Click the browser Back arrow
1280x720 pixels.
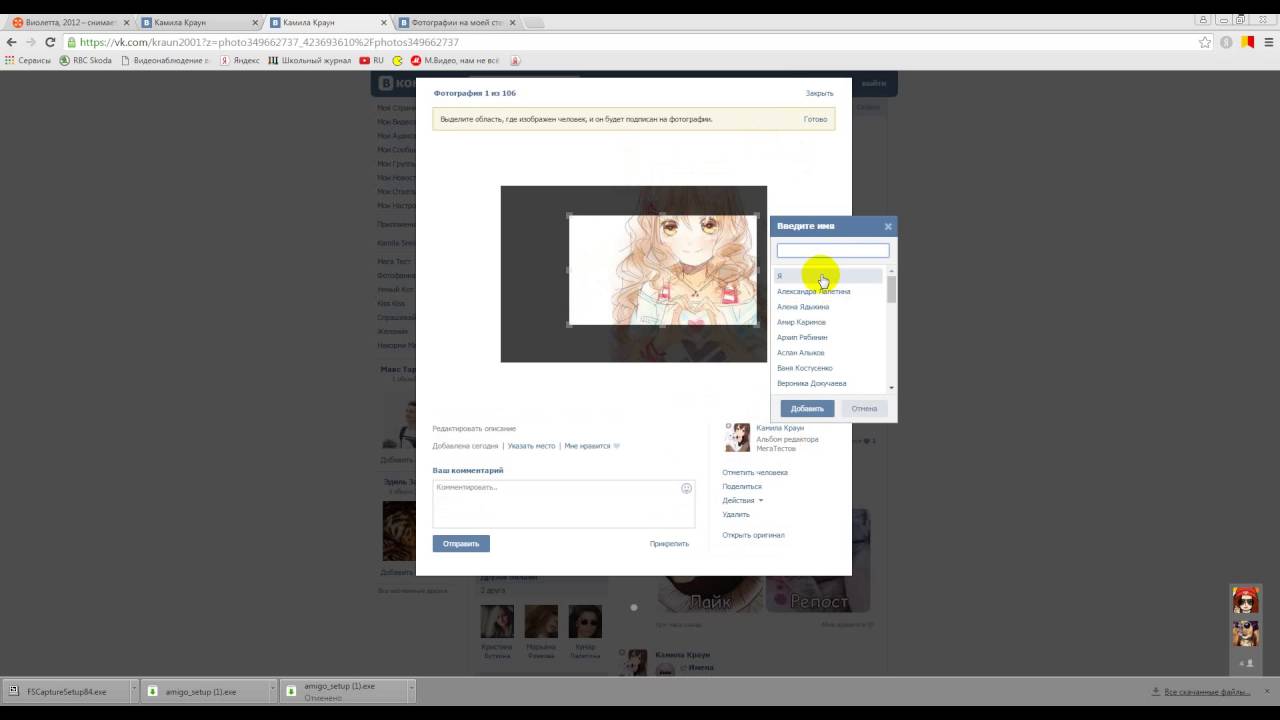pyautogui.click(x=12, y=42)
